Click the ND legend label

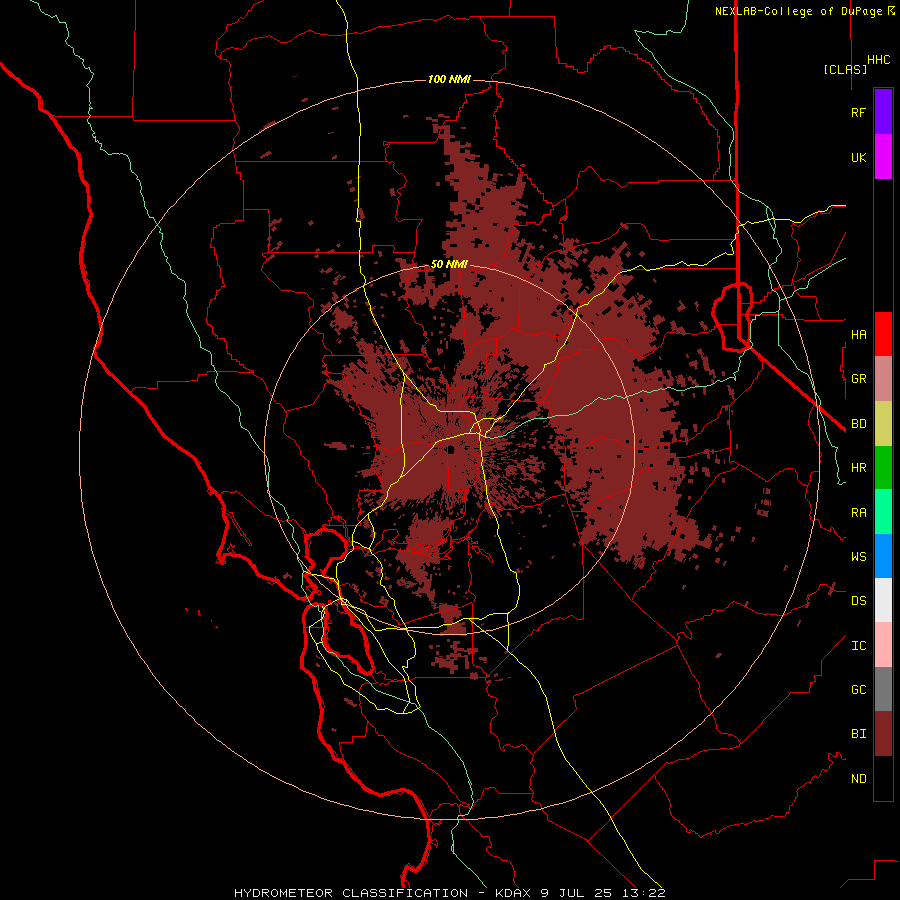pos(858,778)
